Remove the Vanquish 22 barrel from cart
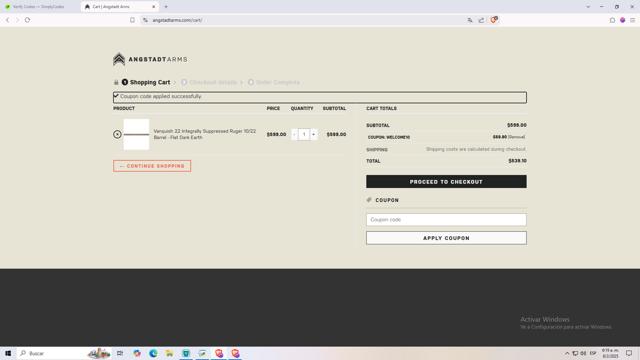The height and width of the screenshot is (360, 640). point(117,134)
